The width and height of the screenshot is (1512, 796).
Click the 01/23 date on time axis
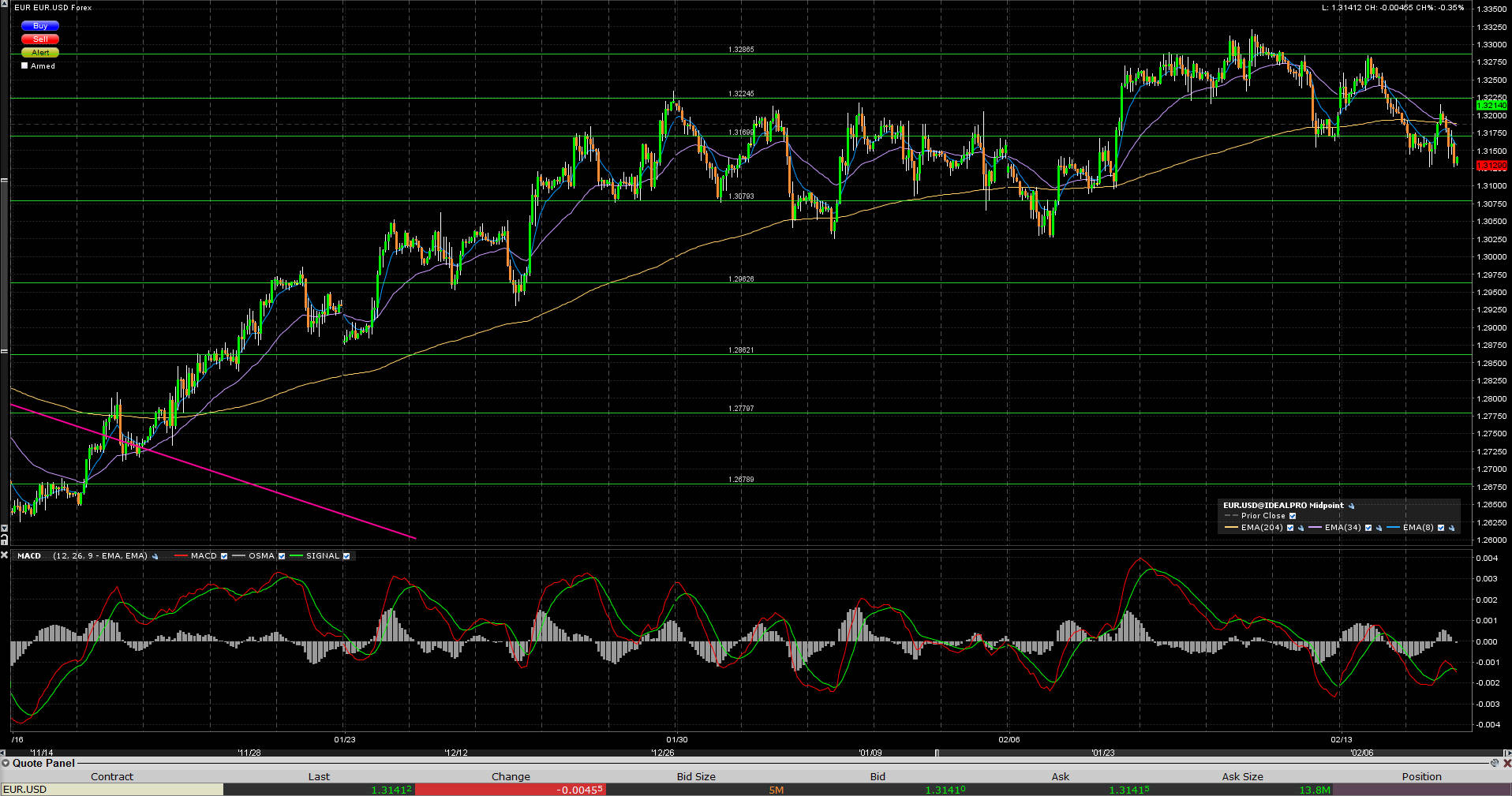pyautogui.click(x=345, y=740)
